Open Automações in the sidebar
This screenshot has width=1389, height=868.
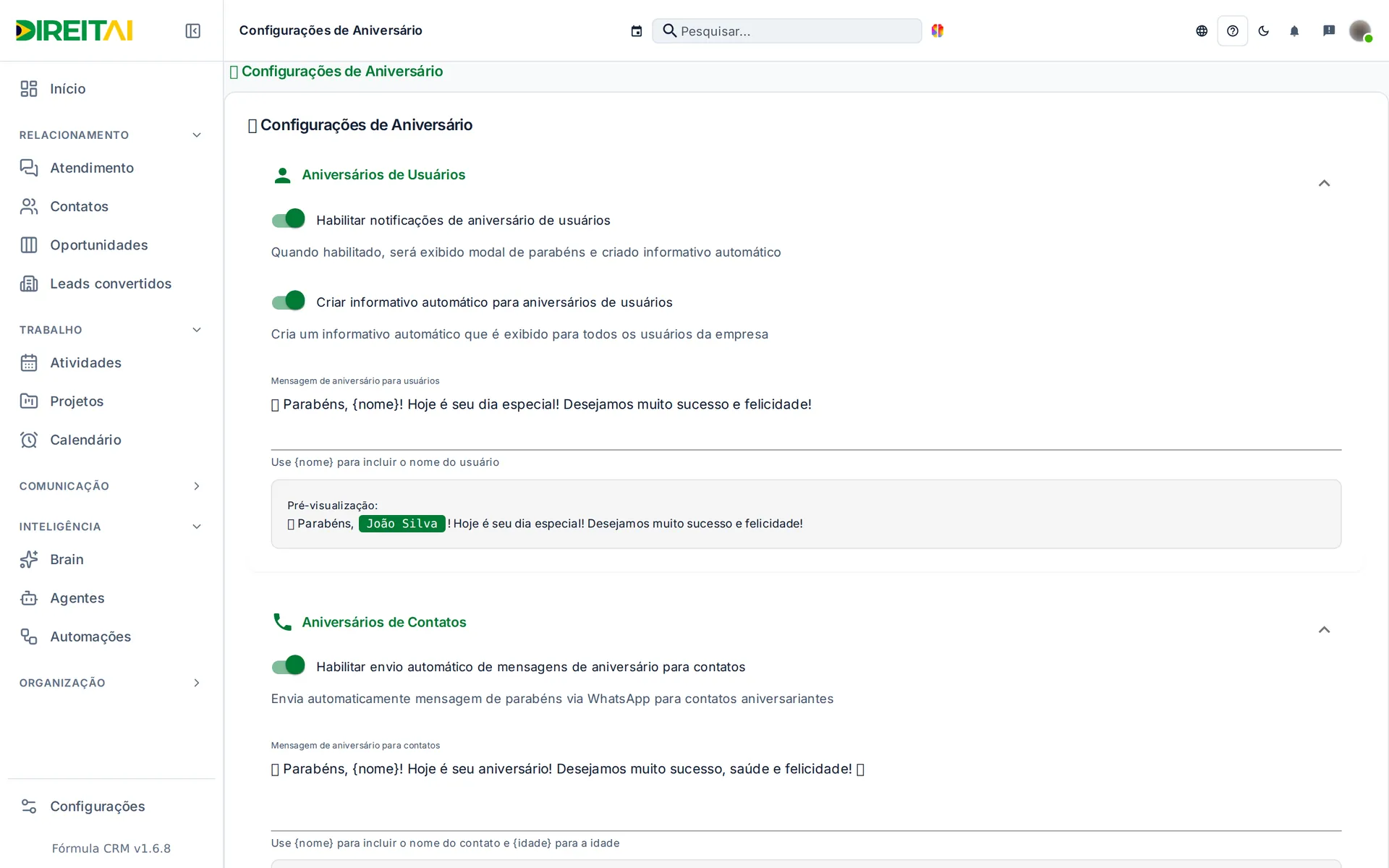(x=111, y=637)
